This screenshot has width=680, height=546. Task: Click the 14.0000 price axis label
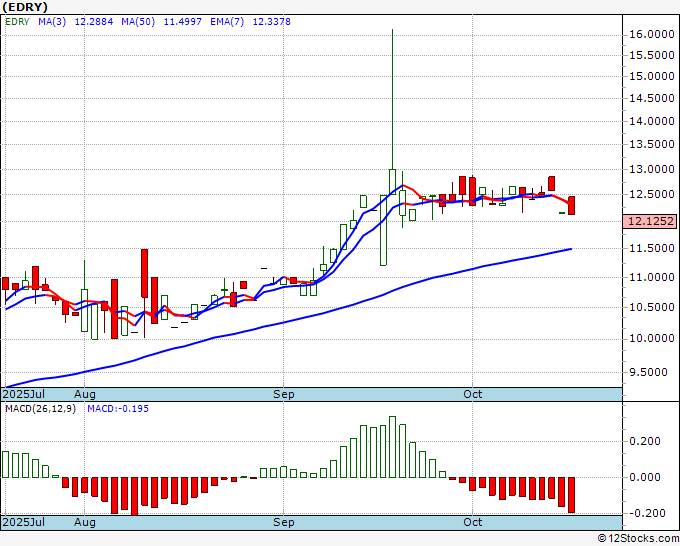[651, 121]
